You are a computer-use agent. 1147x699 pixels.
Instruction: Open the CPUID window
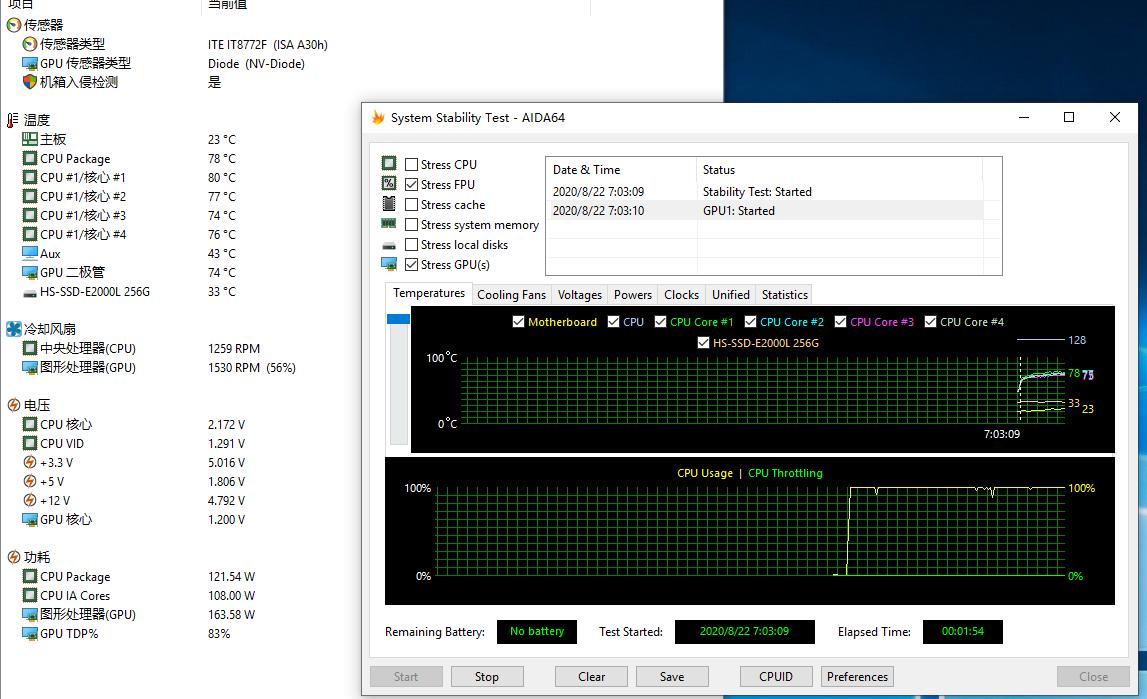(775, 676)
